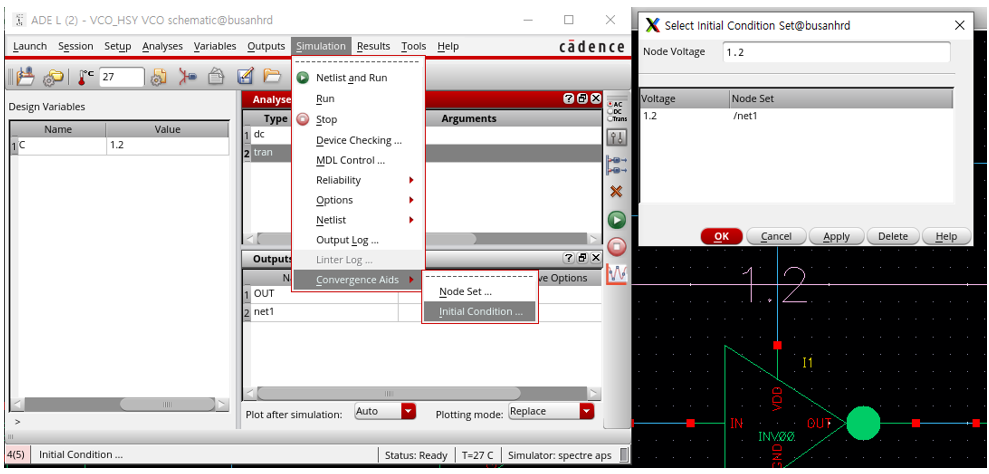989x474 pixels.
Task: Click the Design Variables Name column header
Action: tap(58, 129)
